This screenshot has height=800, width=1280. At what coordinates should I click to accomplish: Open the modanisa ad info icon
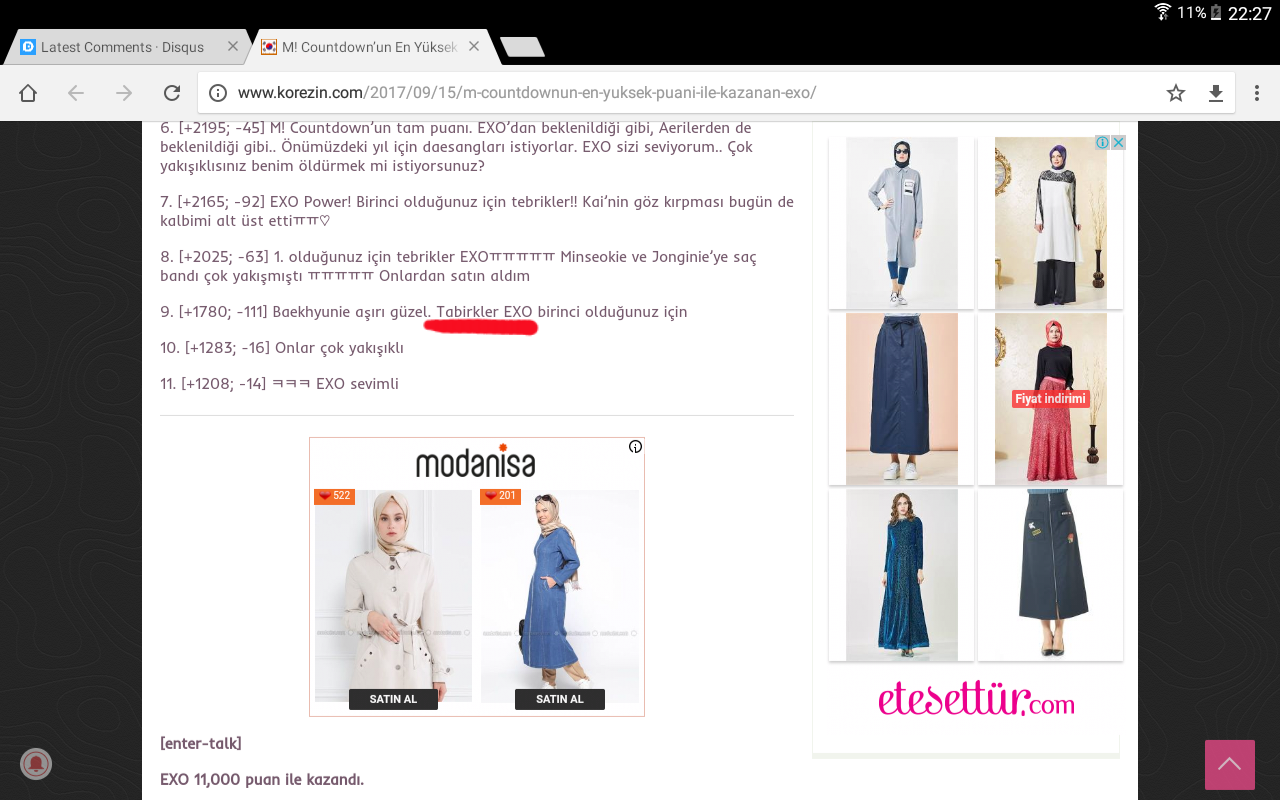click(x=635, y=447)
